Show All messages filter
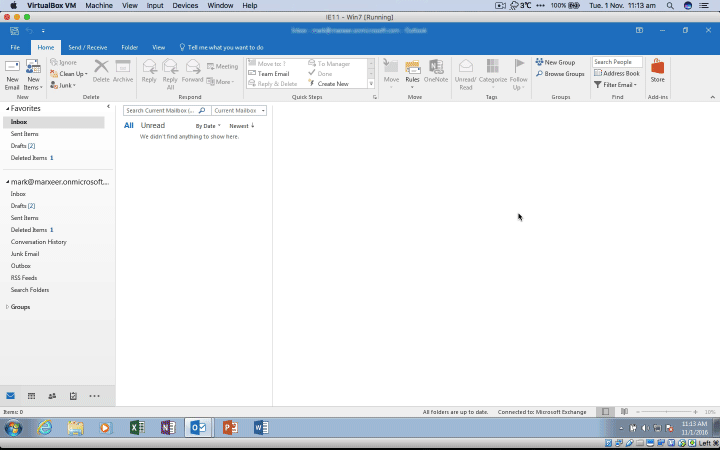Viewport: 720px width, 450px height. [129, 125]
